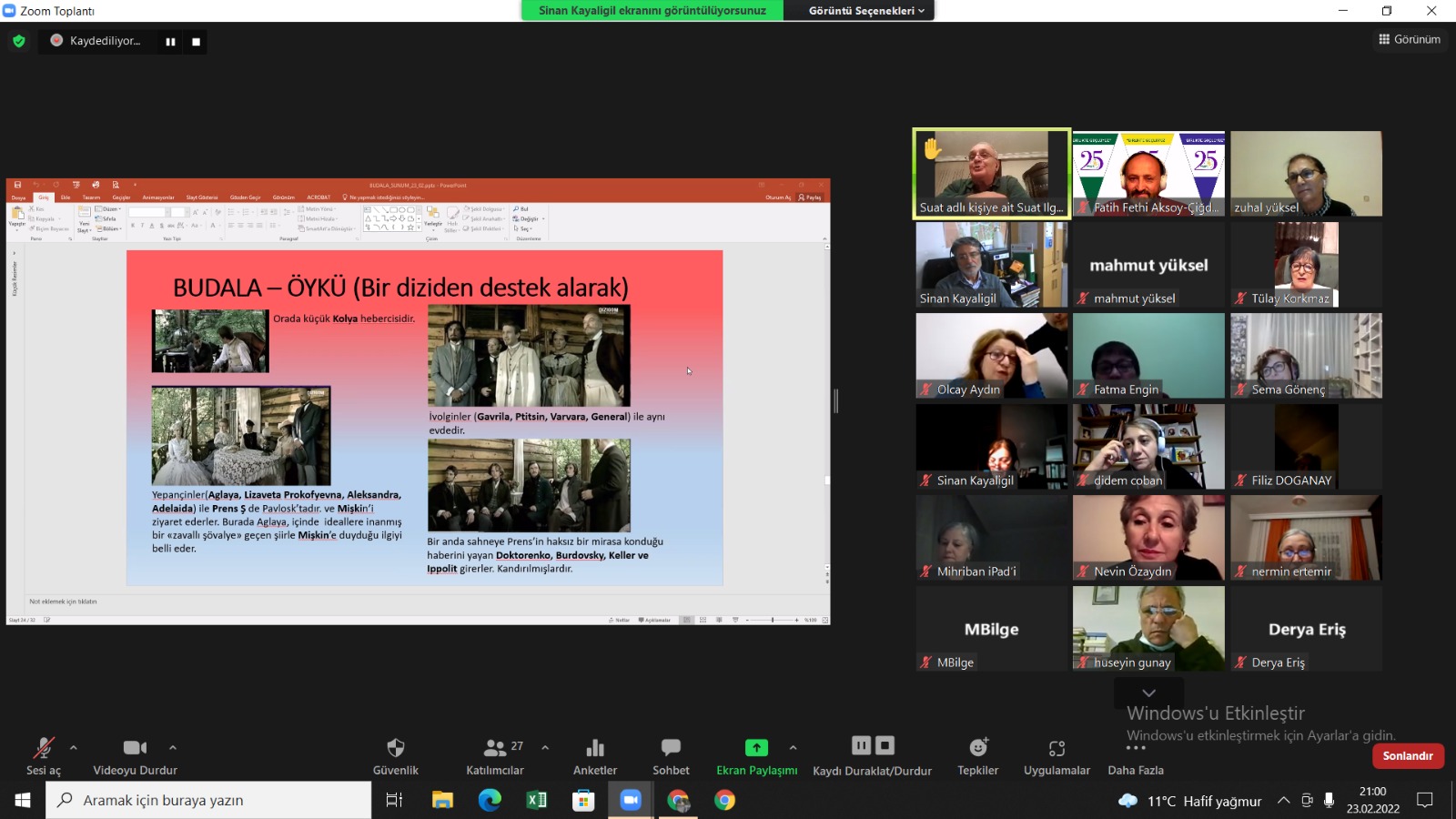Image resolution: width=1456 pixels, height=819 pixels.
Task: Open Katılımcılar participants panel
Action: pyautogui.click(x=495, y=756)
